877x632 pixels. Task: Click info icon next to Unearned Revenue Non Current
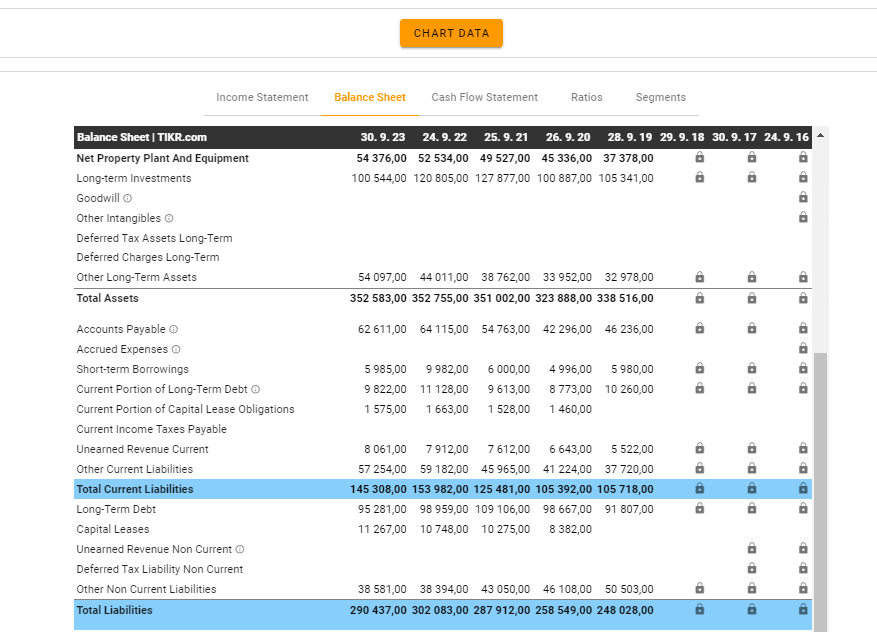[x=240, y=549]
